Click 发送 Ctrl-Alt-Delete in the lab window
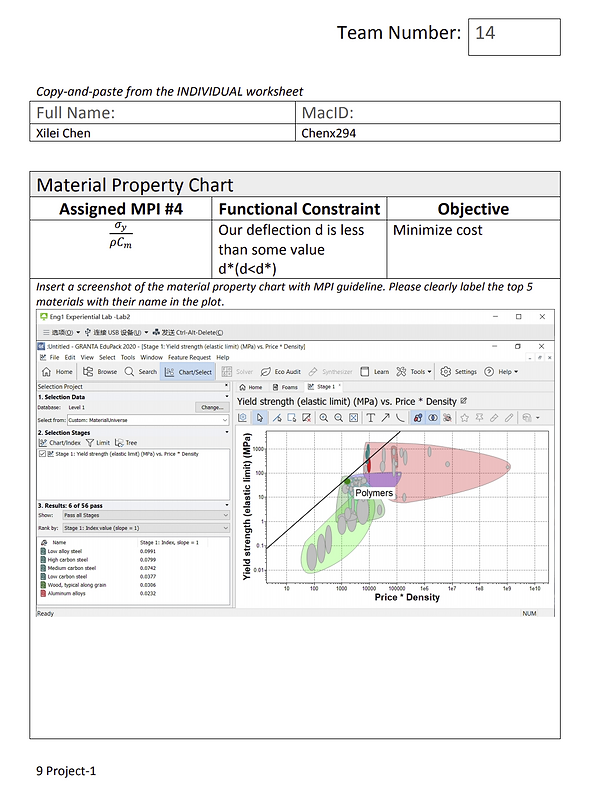This screenshot has height=789, width=600. [188, 333]
